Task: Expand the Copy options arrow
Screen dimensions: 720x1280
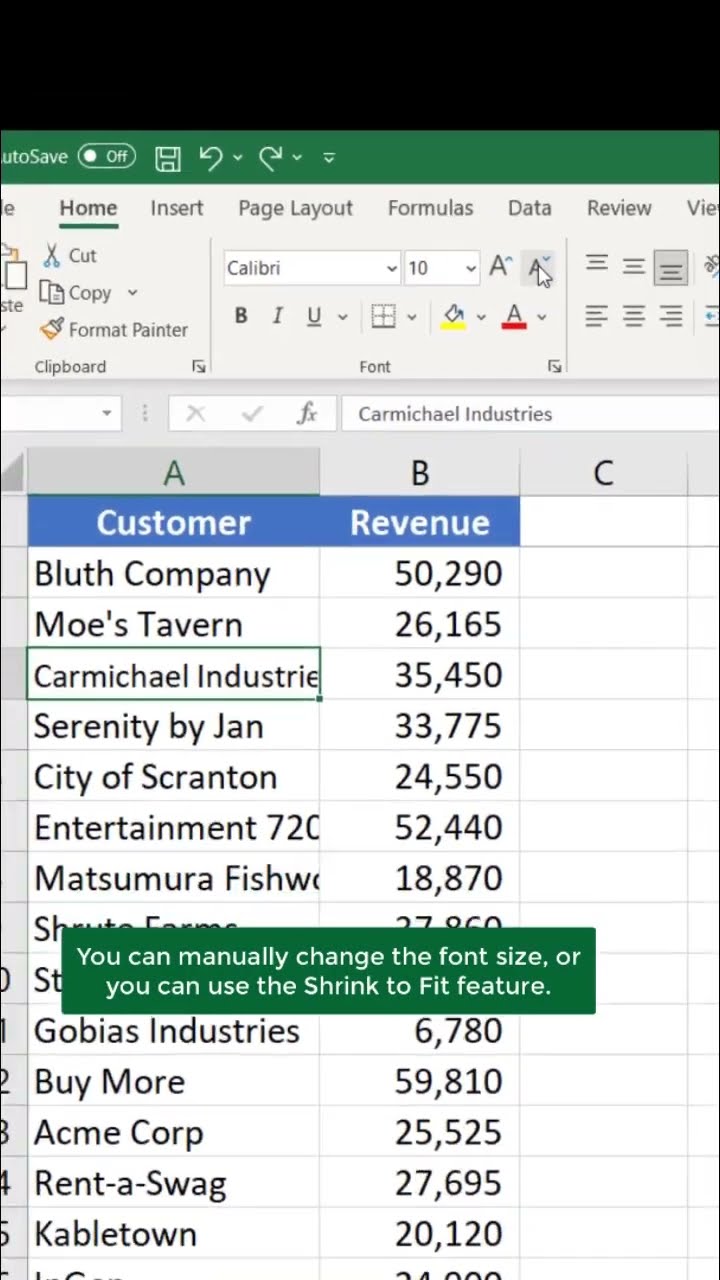Action: pos(132,293)
